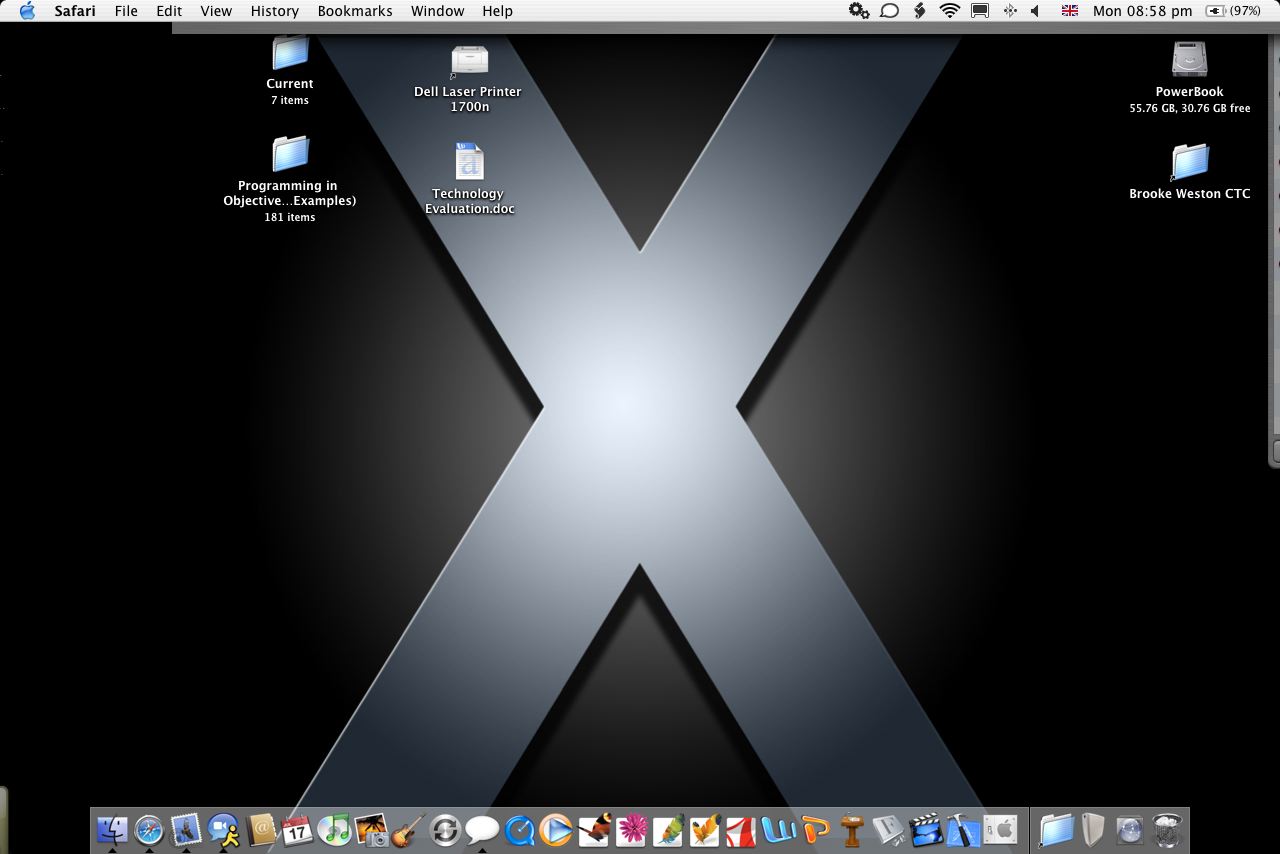The width and height of the screenshot is (1280, 854).
Task: Open the Window menu
Action: click(438, 11)
